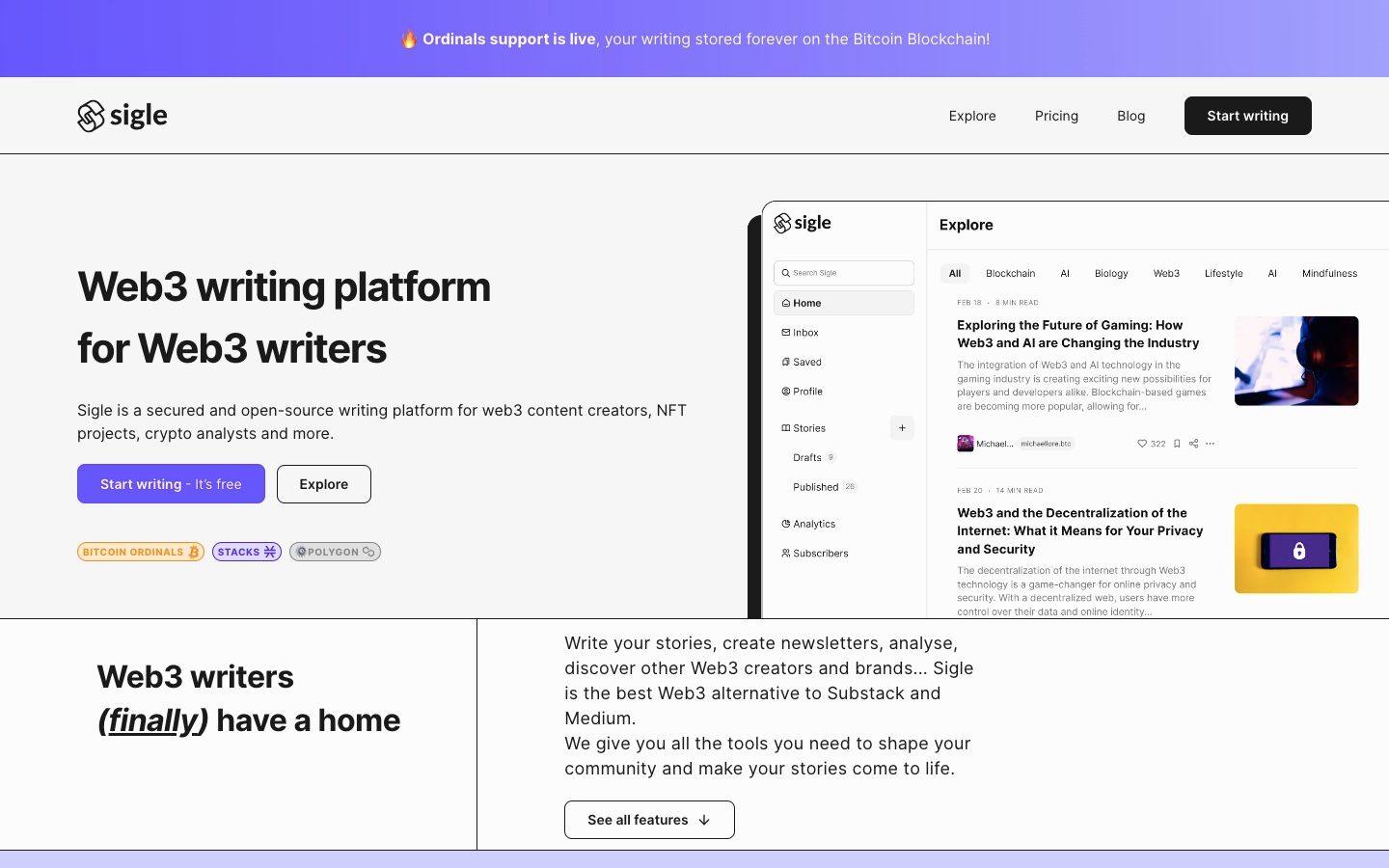Go to the Blog
The image size is (1389, 868).
[1131, 116]
